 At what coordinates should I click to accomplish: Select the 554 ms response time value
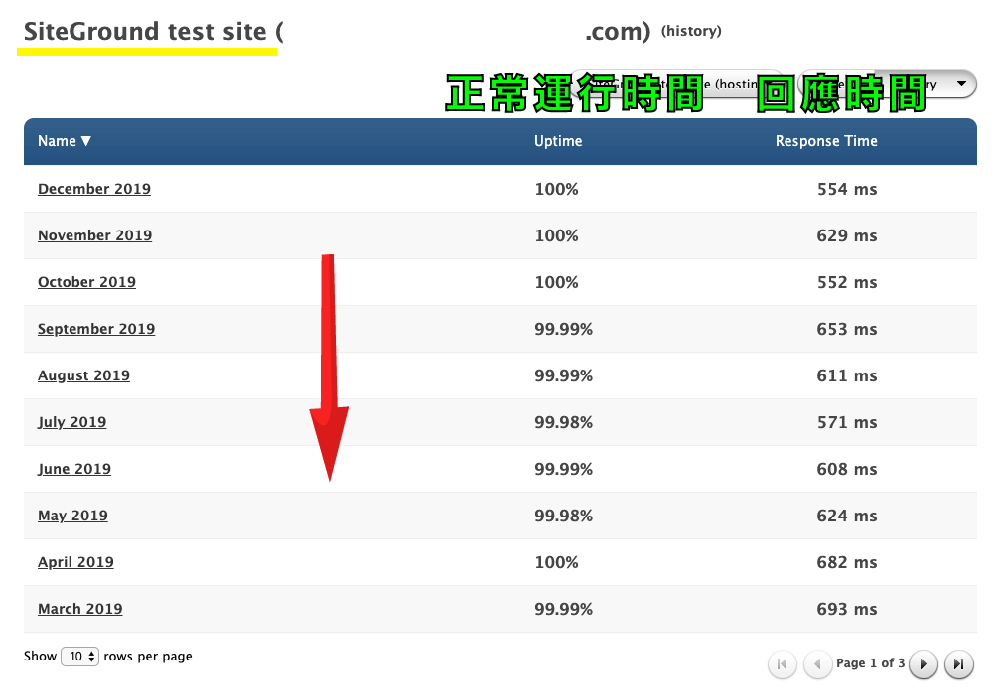[x=847, y=189]
